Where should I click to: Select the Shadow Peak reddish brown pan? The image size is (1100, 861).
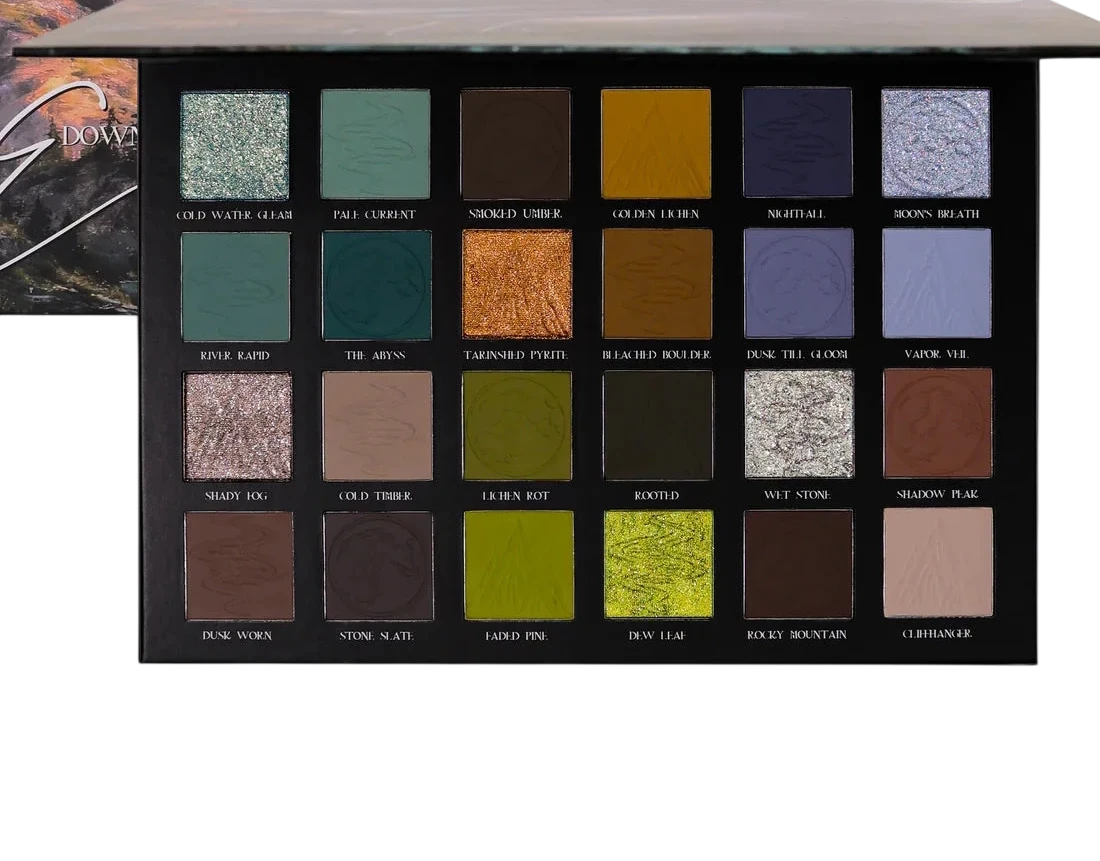coord(938,423)
